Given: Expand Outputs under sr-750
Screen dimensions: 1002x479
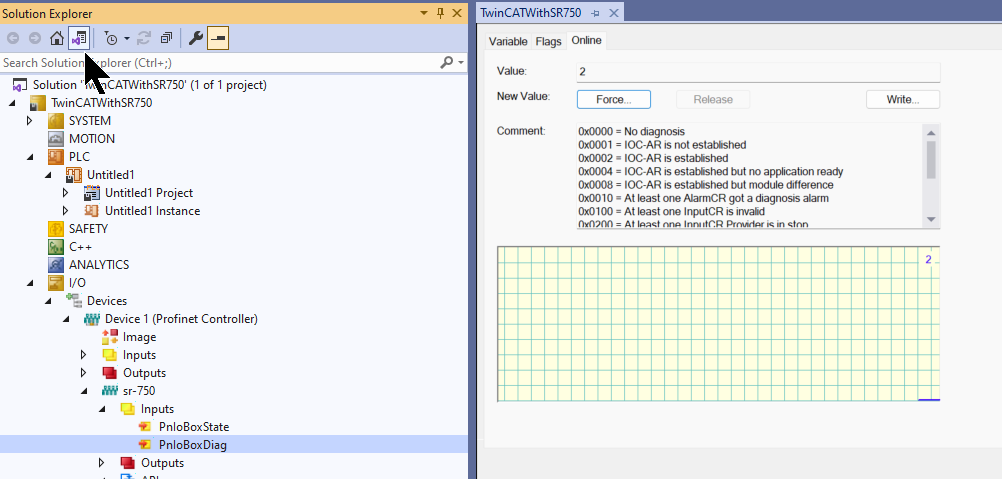Looking at the screenshot, I should [x=101, y=462].
